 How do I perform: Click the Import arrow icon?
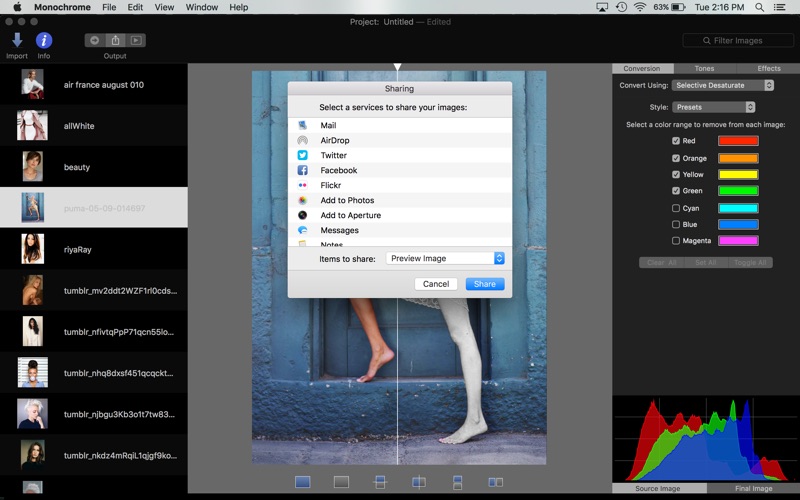tap(17, 40)
